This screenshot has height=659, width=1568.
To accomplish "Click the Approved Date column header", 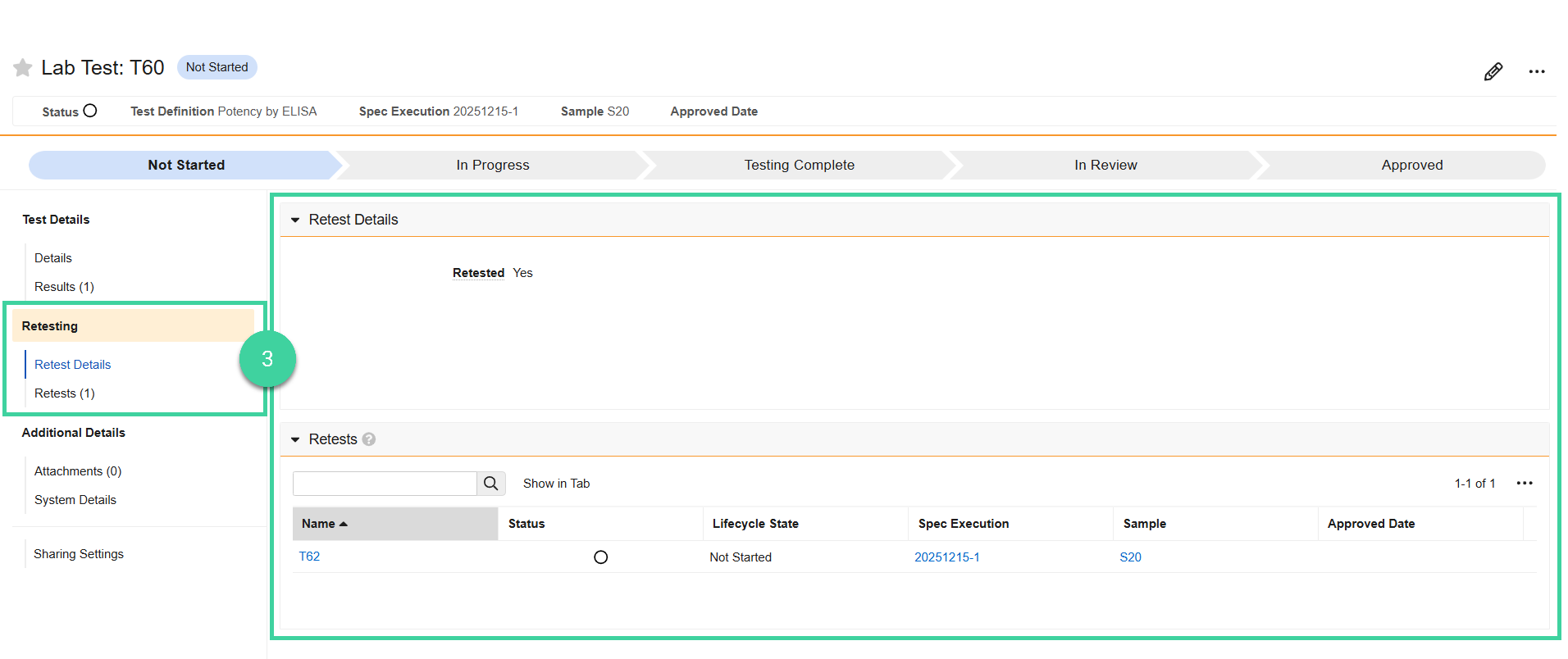I will tap(1420, 524).
